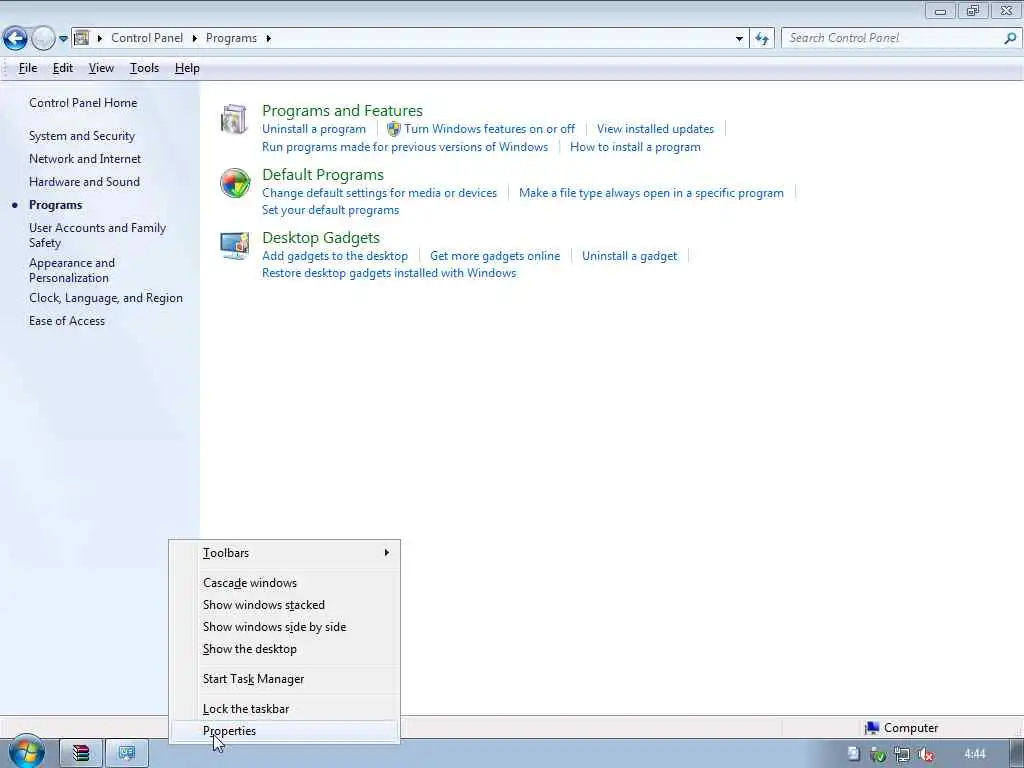Open the View menu

coord(101,68)
